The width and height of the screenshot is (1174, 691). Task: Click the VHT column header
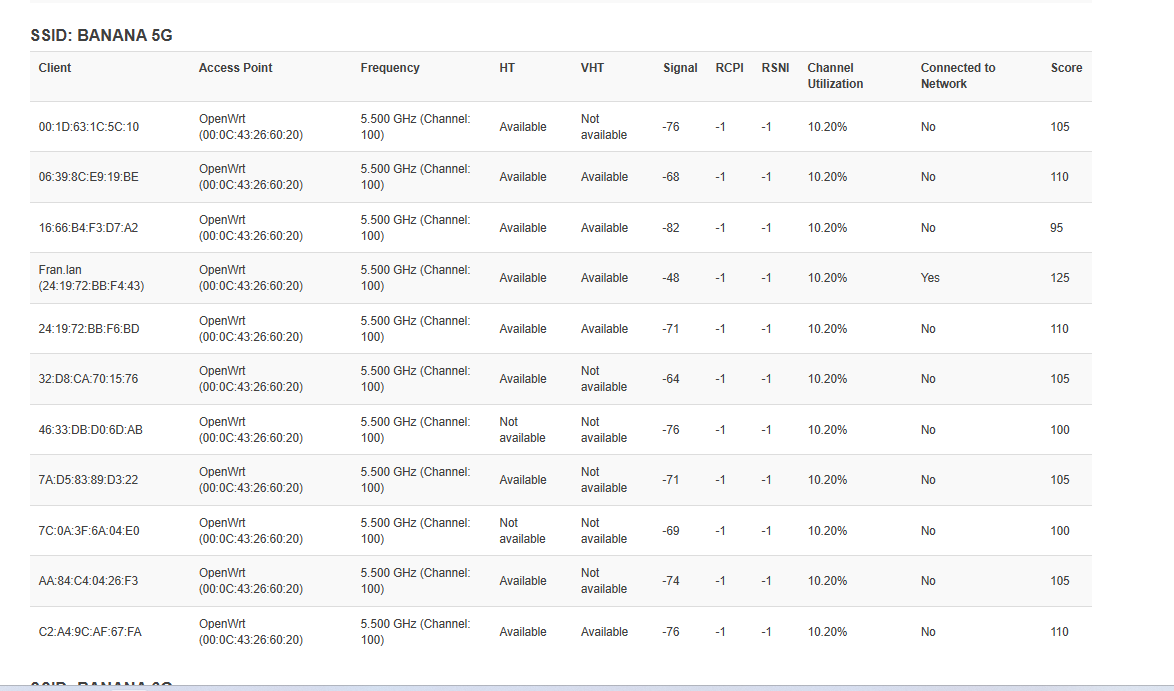592,68
